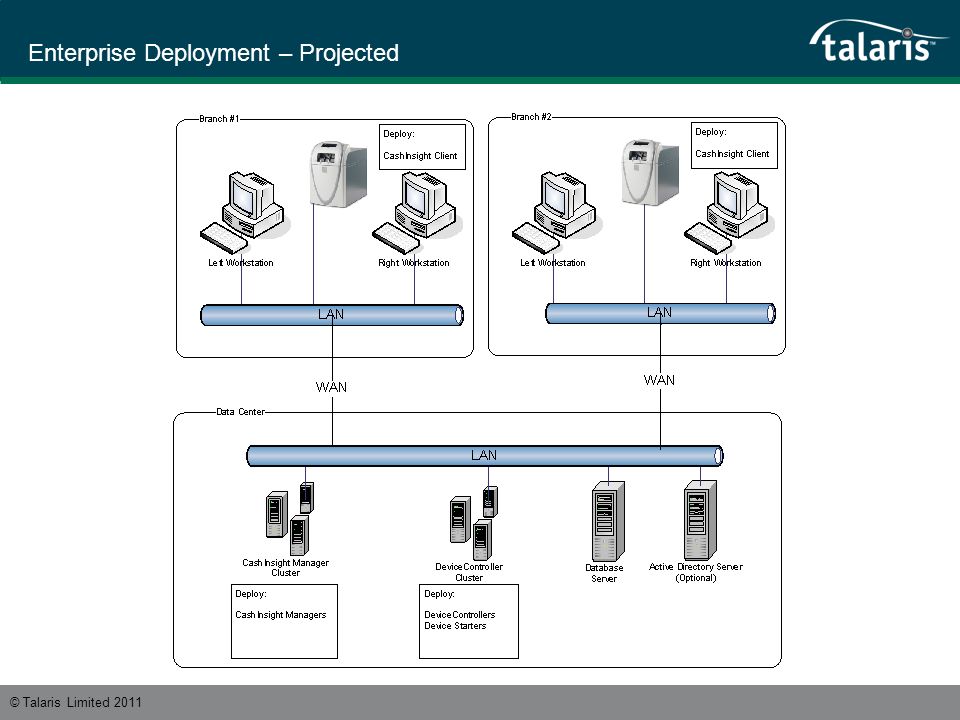Viewport: 960px width, 720px height.
Task: Click the 'Device Controllers' text in deploy box
Action: tap(460, 615)
